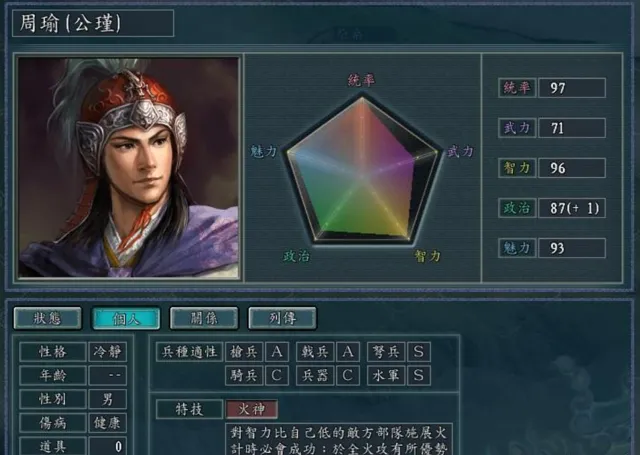Open the 關係 relations tab
Screen dimensions: 640x455
204,318
